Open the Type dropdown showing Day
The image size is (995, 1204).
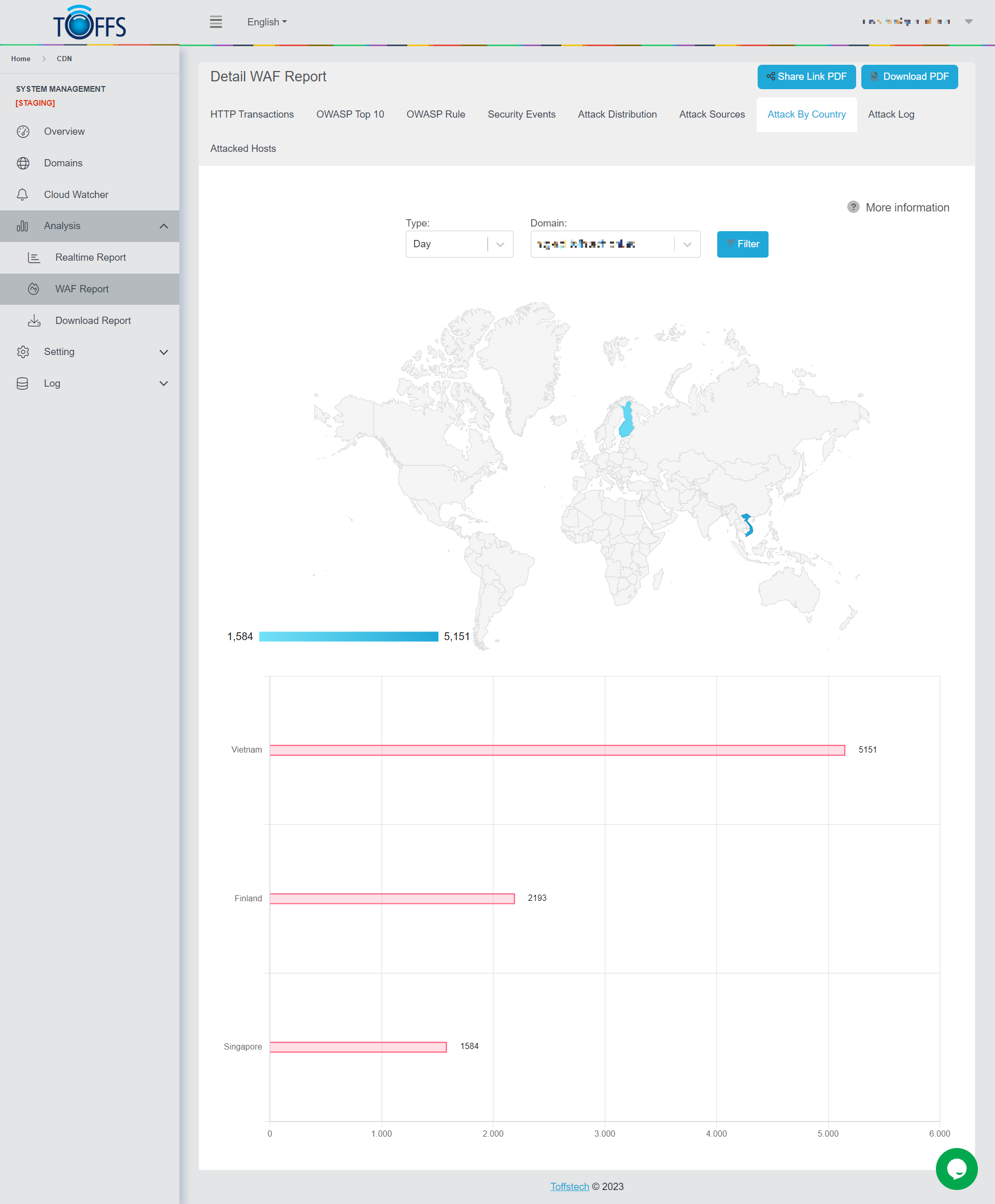[459, 244]
